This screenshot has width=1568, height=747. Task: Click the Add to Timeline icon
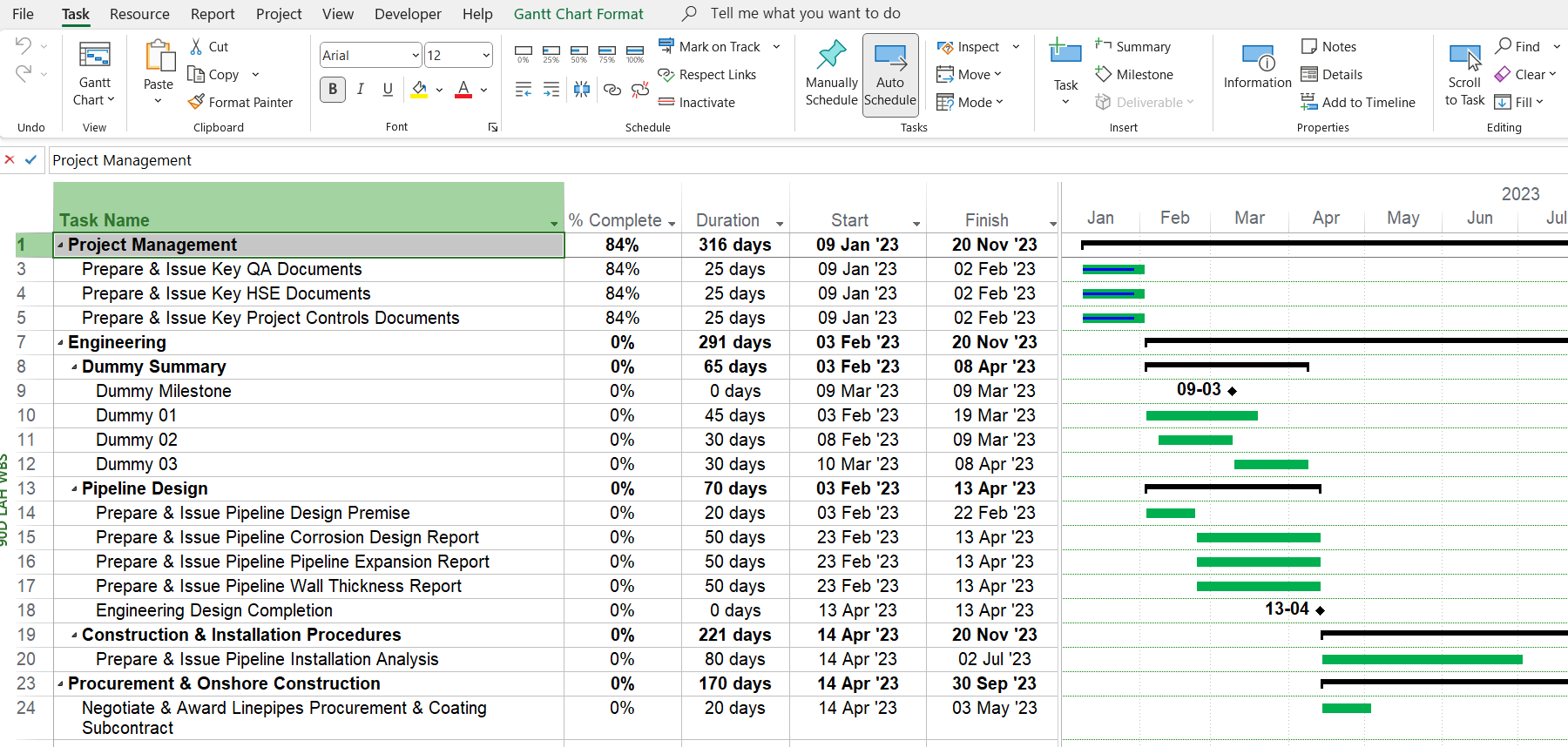point(1308,103)
